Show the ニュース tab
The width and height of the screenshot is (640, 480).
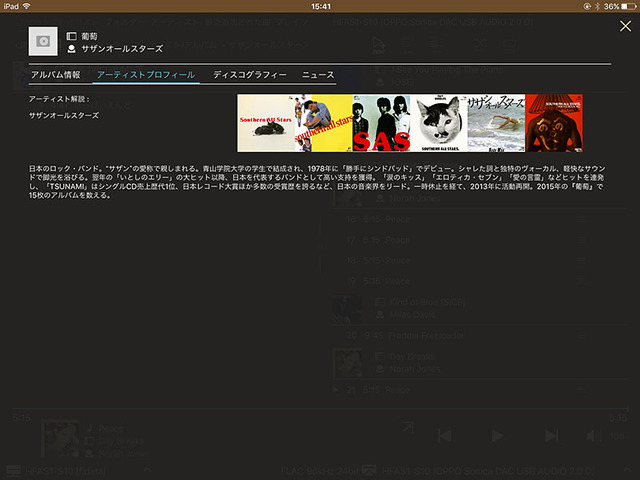point(318,75)
